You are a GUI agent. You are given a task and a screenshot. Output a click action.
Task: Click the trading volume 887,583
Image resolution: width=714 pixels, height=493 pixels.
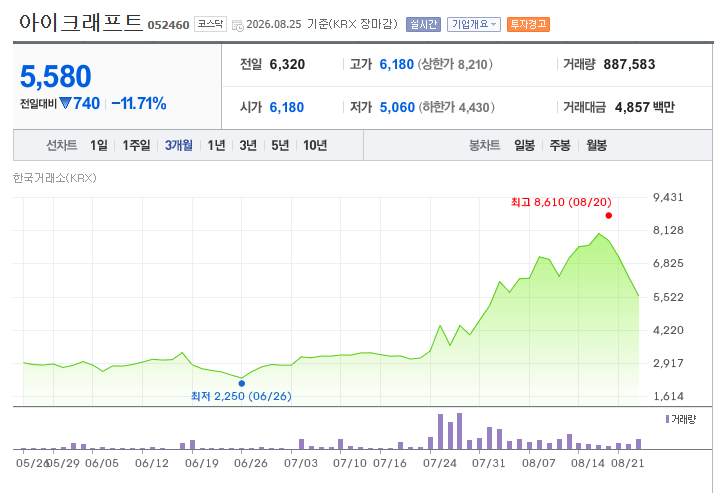click(629, 65)
